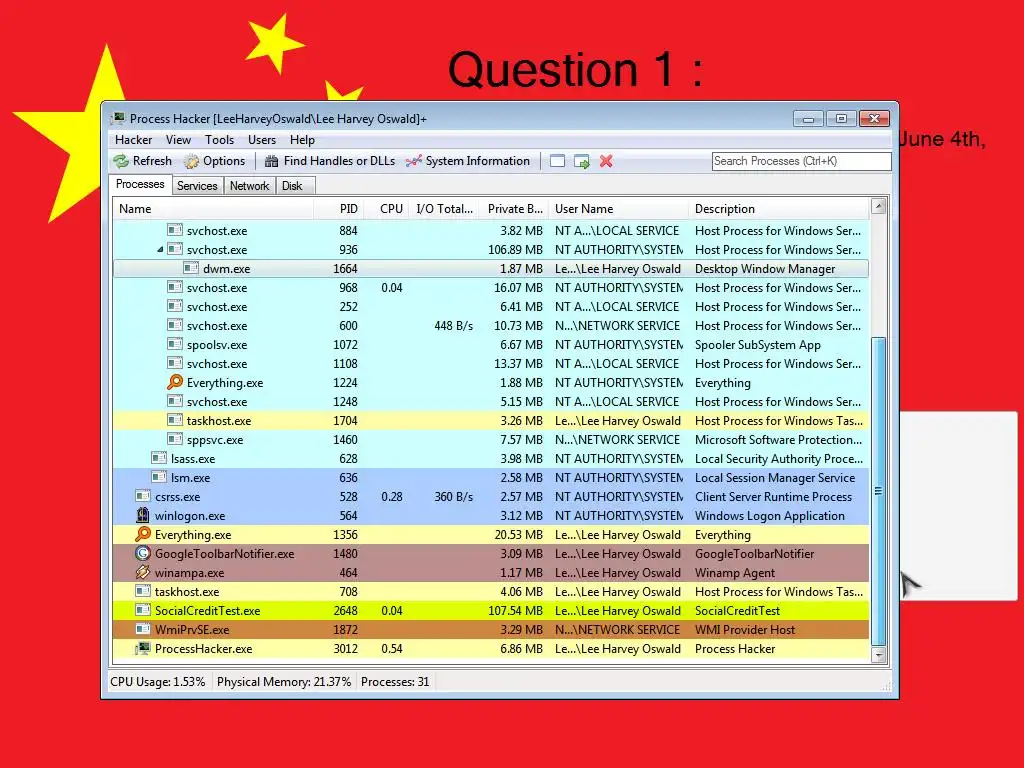Click the scrollbar down arrow

point(879,655)
